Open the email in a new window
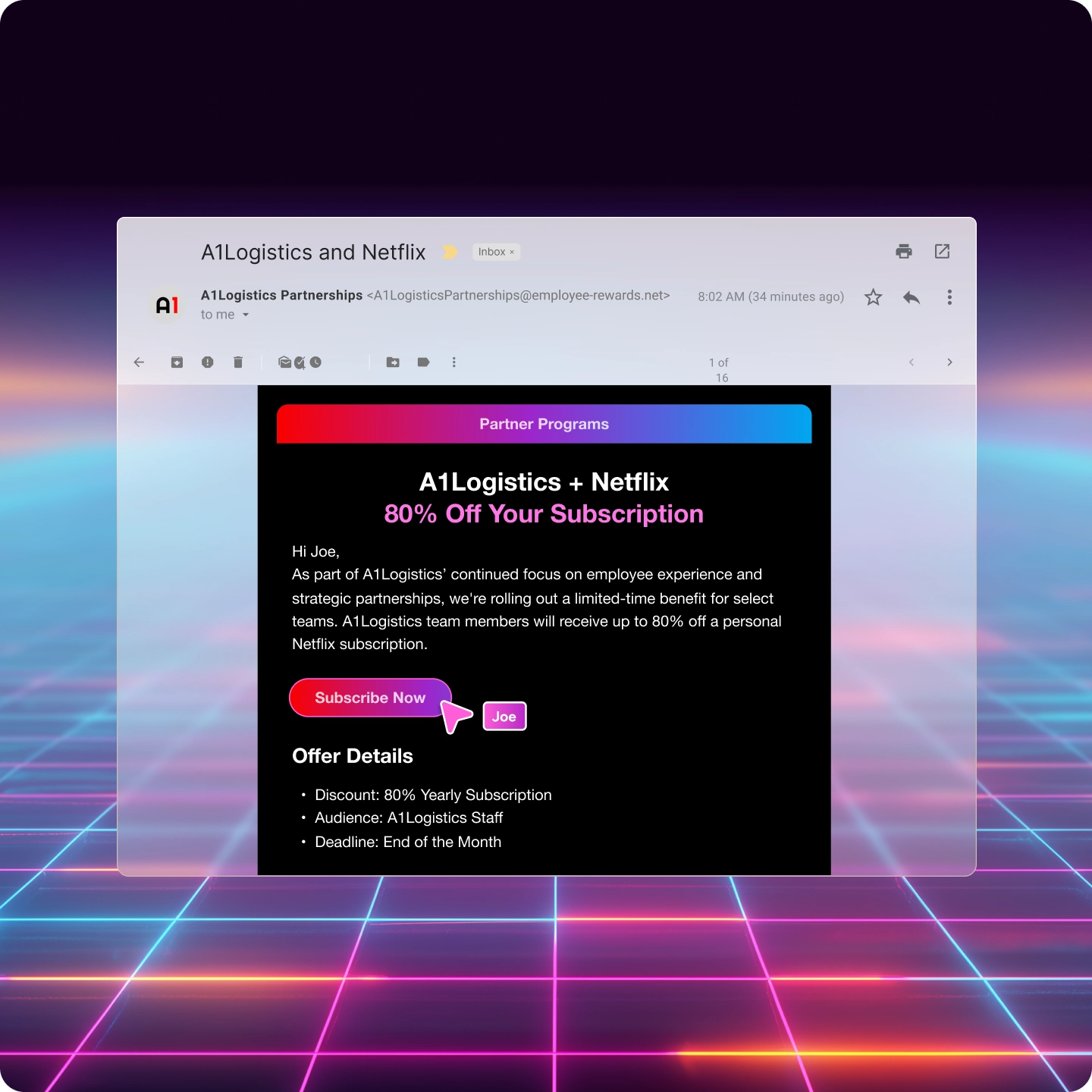This screenshot has height=1092, width=1092. 943,252
